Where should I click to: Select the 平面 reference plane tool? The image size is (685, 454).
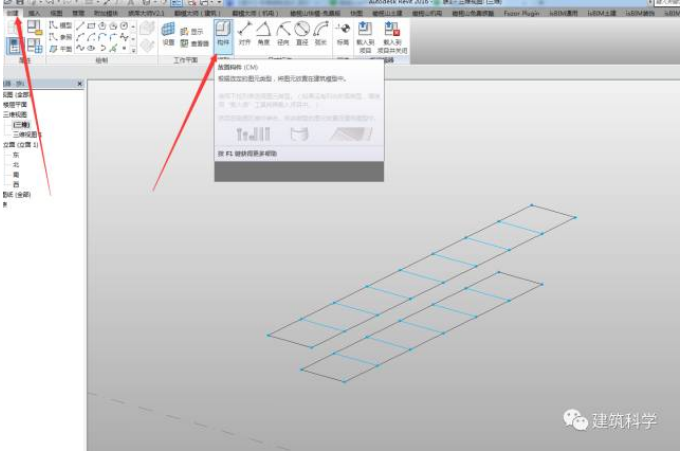click(x=61, y=49)
